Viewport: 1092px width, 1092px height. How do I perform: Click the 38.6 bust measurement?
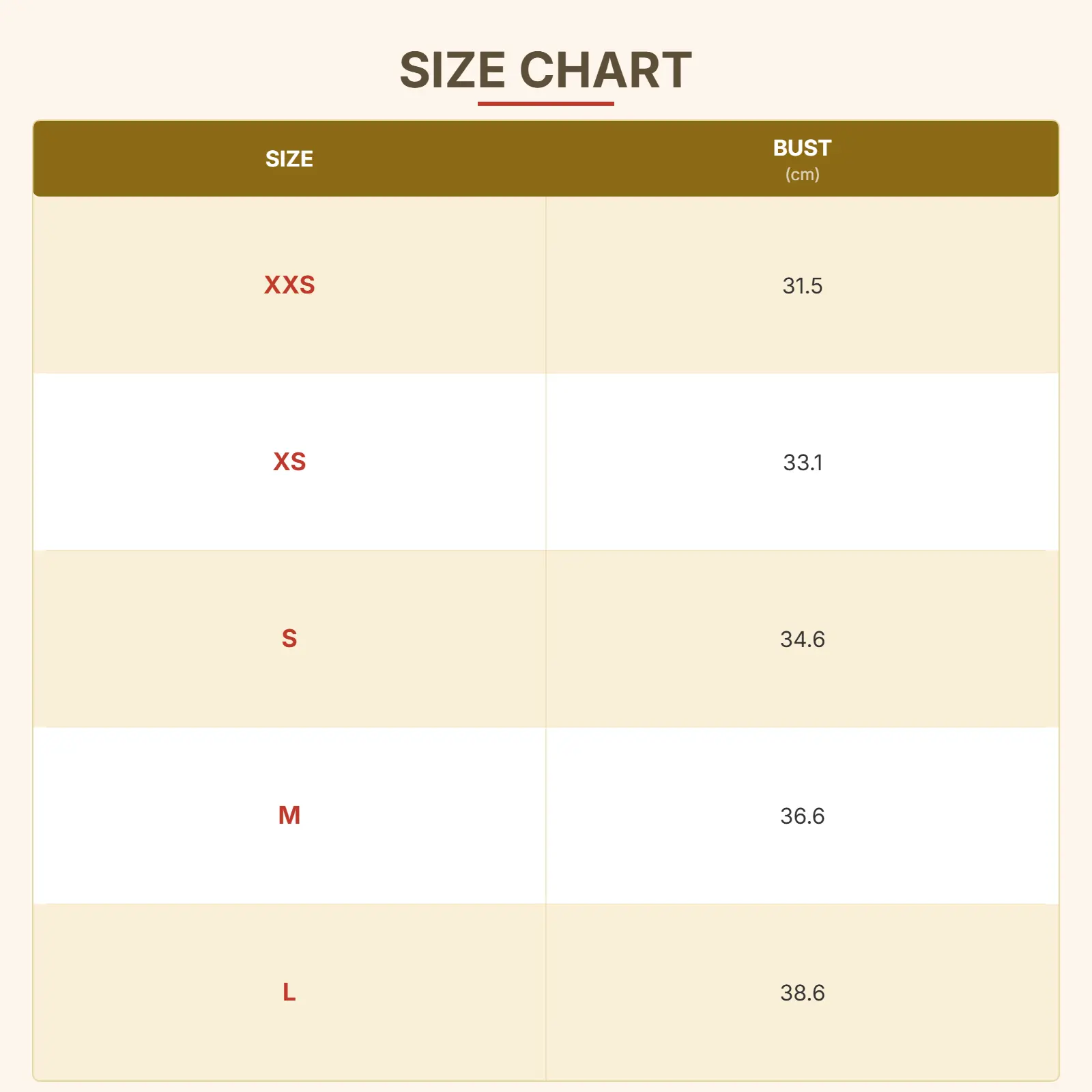[x=802, y=992]
